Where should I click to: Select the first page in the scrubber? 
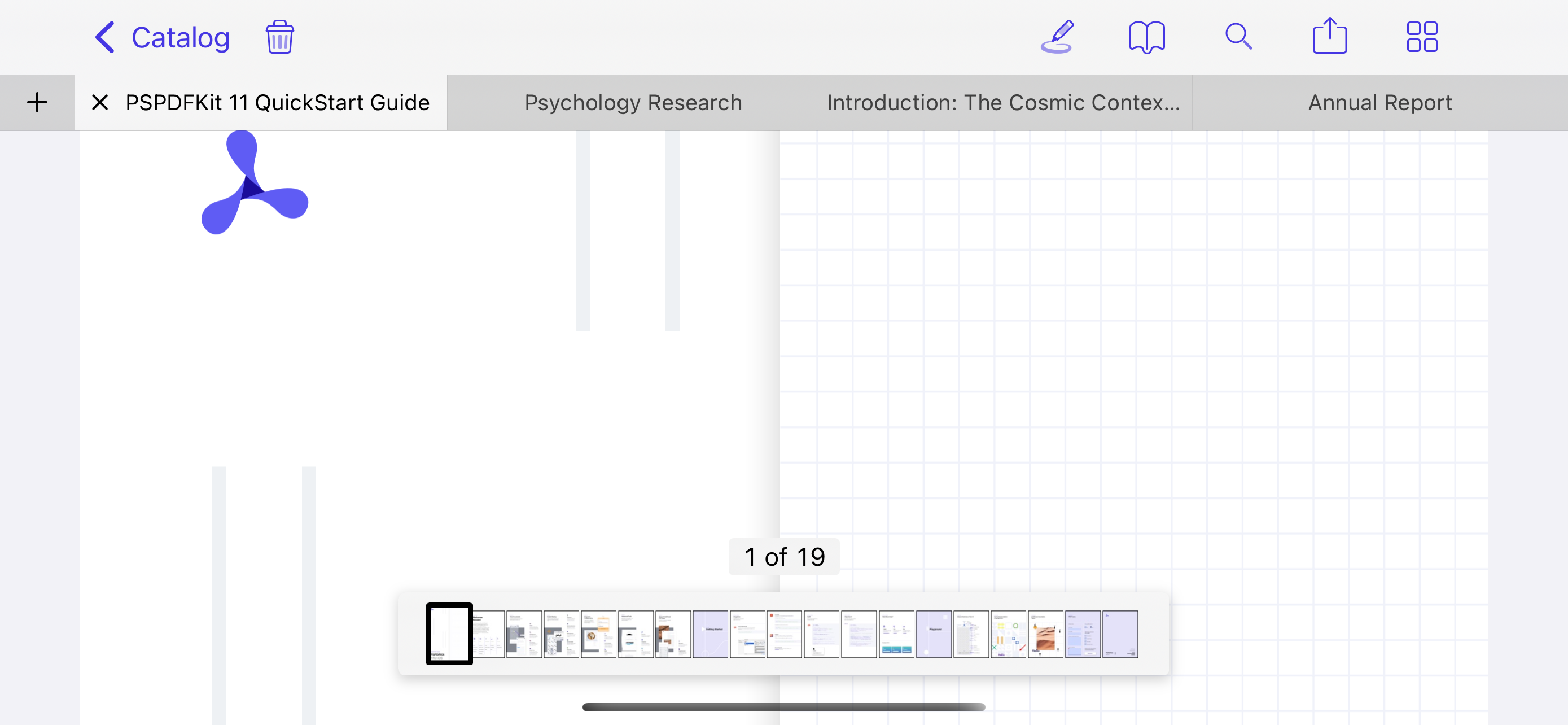click(x=449, y=634)
